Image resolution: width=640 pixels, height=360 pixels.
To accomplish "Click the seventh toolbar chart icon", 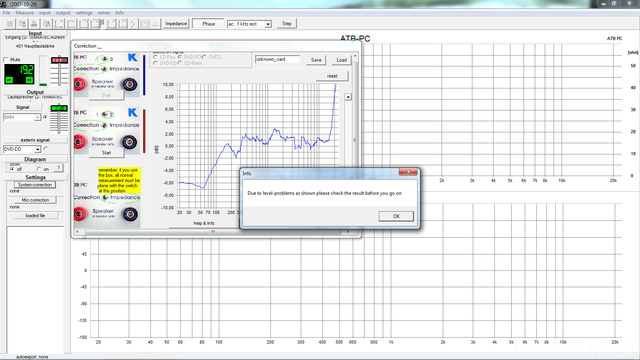I will (x=83, y=24).
